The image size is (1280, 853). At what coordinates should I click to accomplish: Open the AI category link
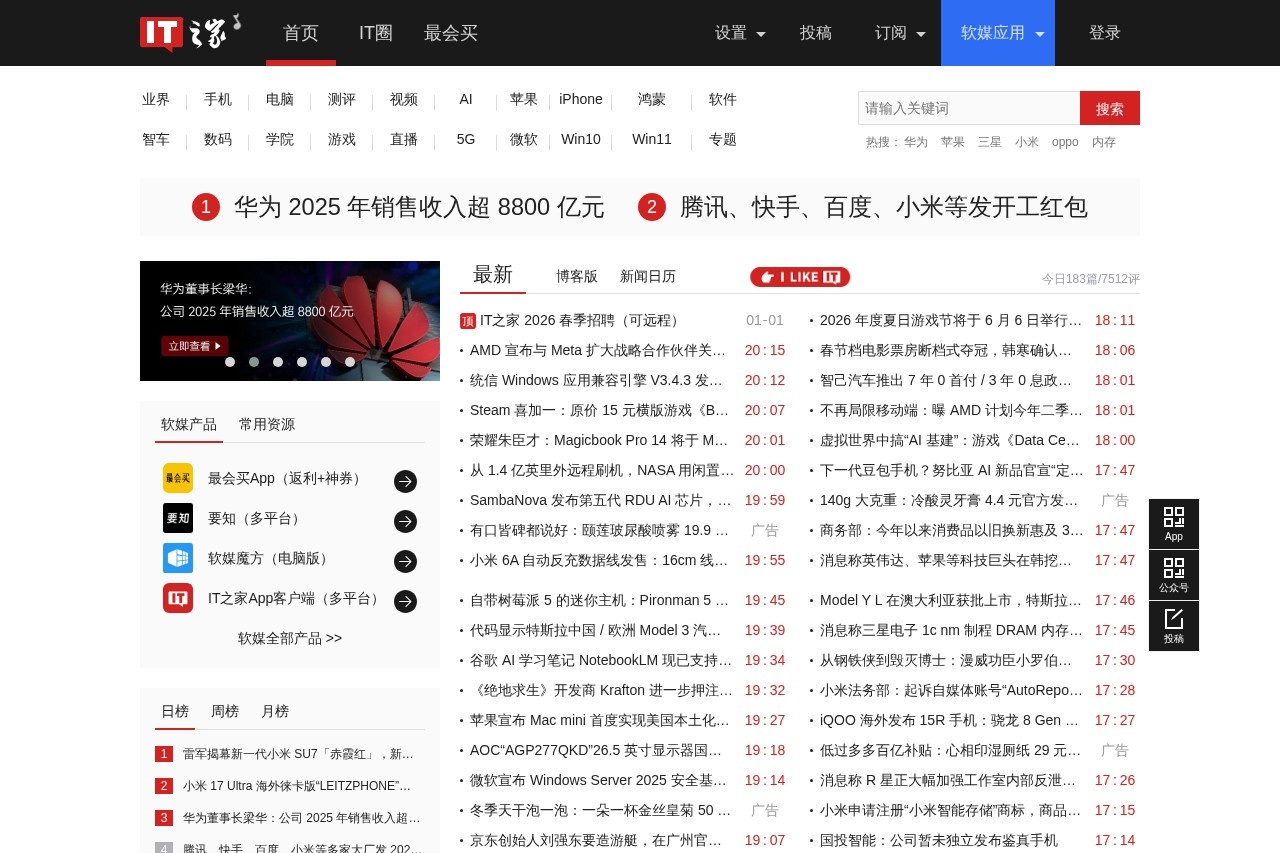(x=466, y=99)
